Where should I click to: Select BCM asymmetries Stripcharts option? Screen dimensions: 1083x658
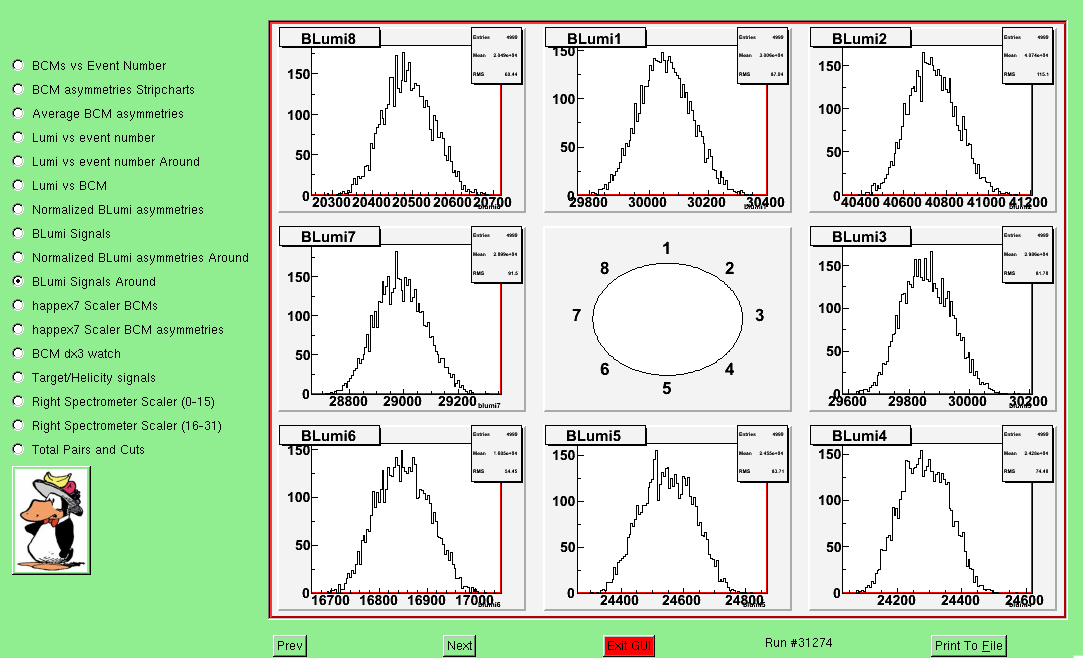pyautogui.click(x=19, y=90)
